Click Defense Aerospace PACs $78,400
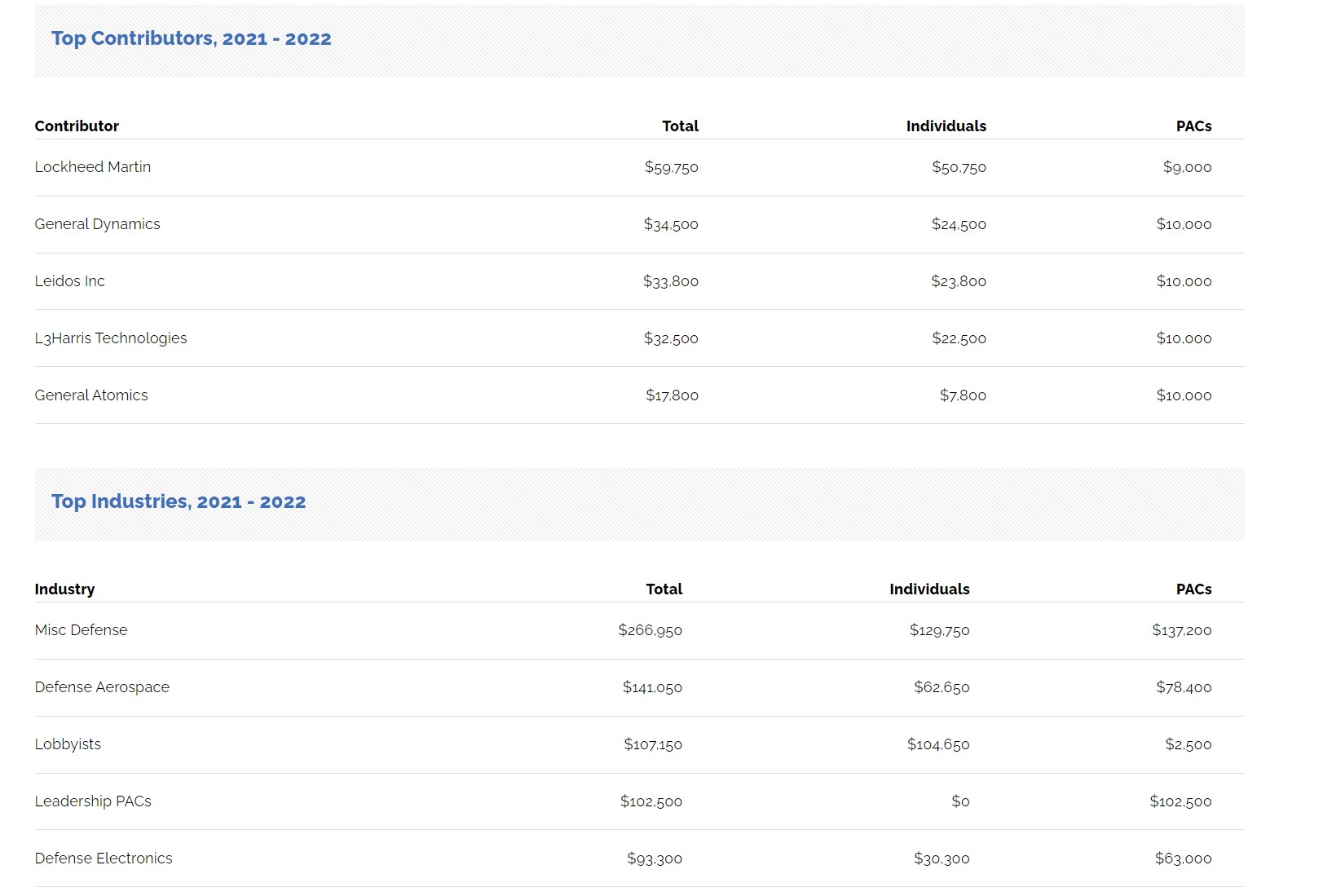The height and width of the screenshot is (896, 1323). (1184, 687)
